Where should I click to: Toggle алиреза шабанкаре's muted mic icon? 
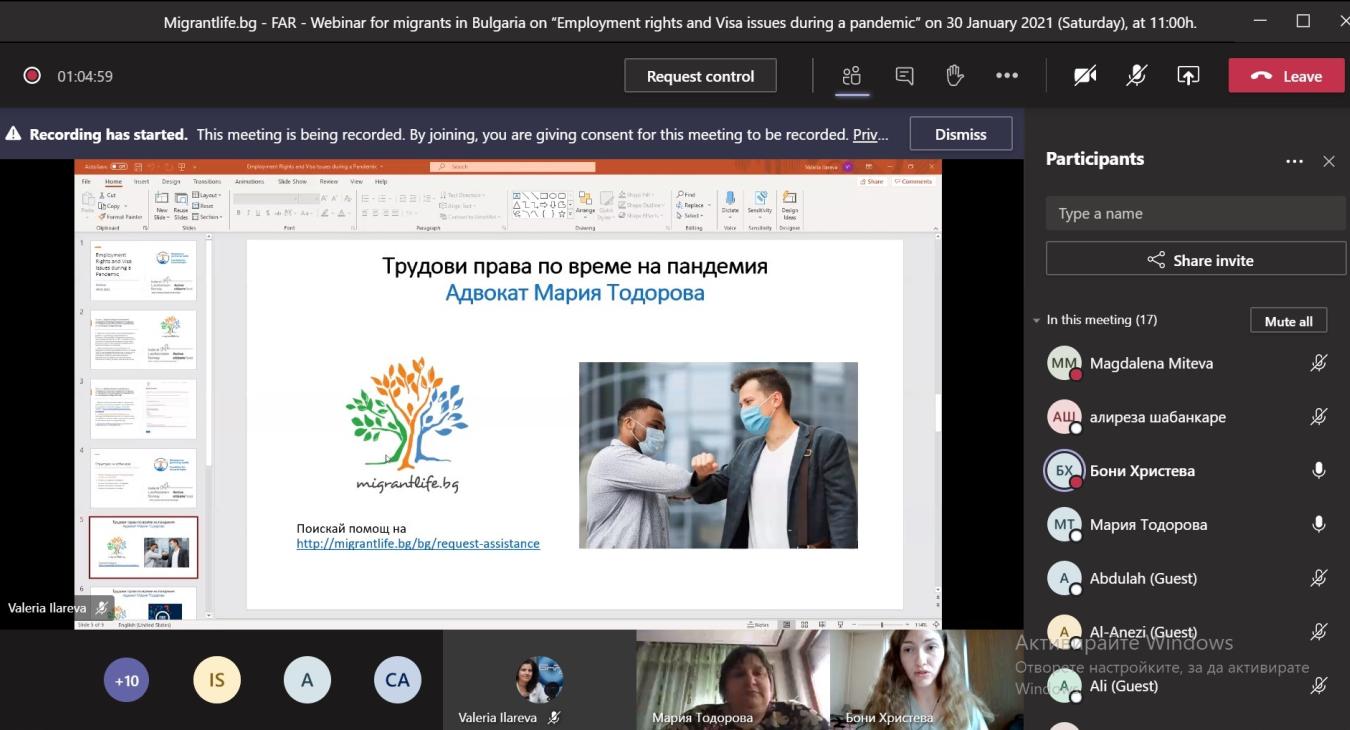coord(1319,417)
